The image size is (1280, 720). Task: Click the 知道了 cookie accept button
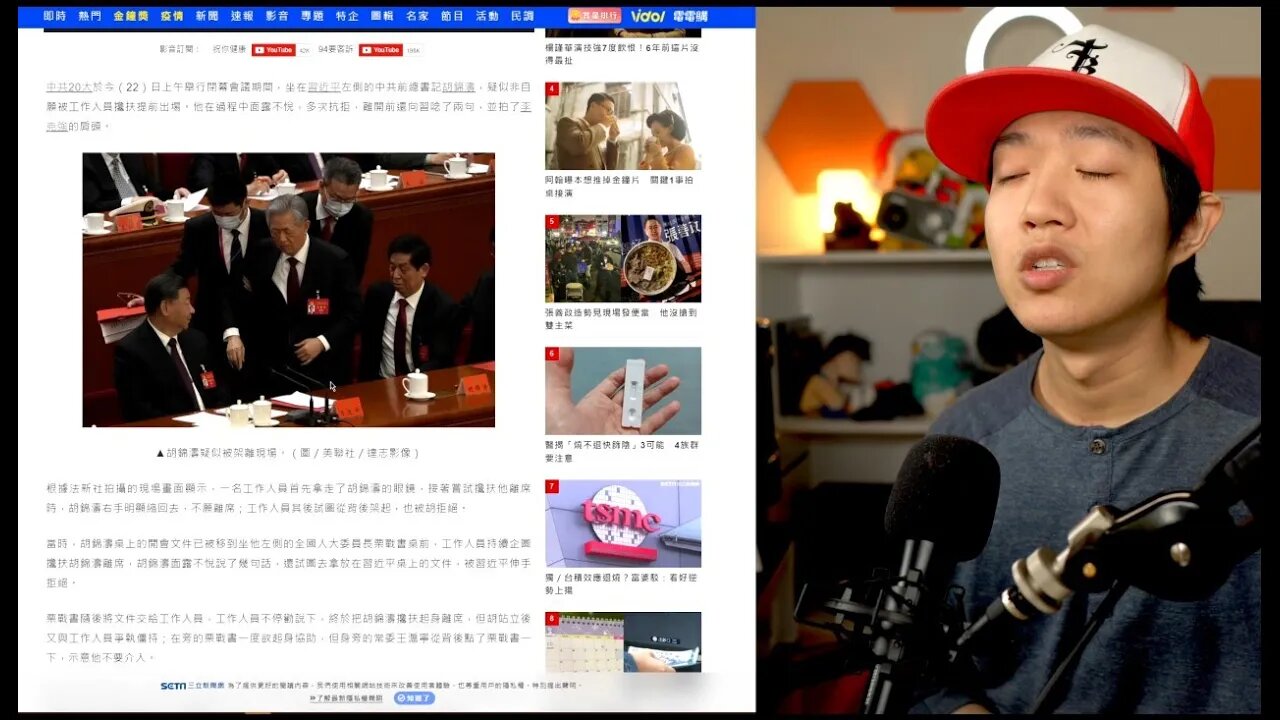(414, 698)
